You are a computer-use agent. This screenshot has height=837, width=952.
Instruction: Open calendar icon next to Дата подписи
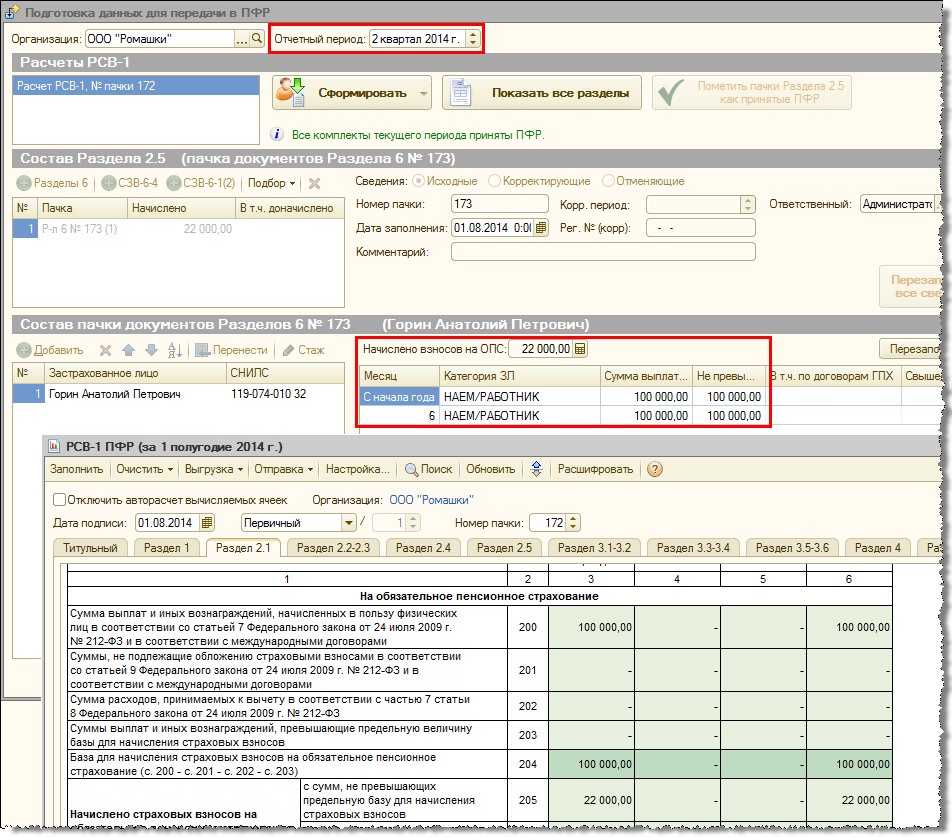click(x=207, y=522)
